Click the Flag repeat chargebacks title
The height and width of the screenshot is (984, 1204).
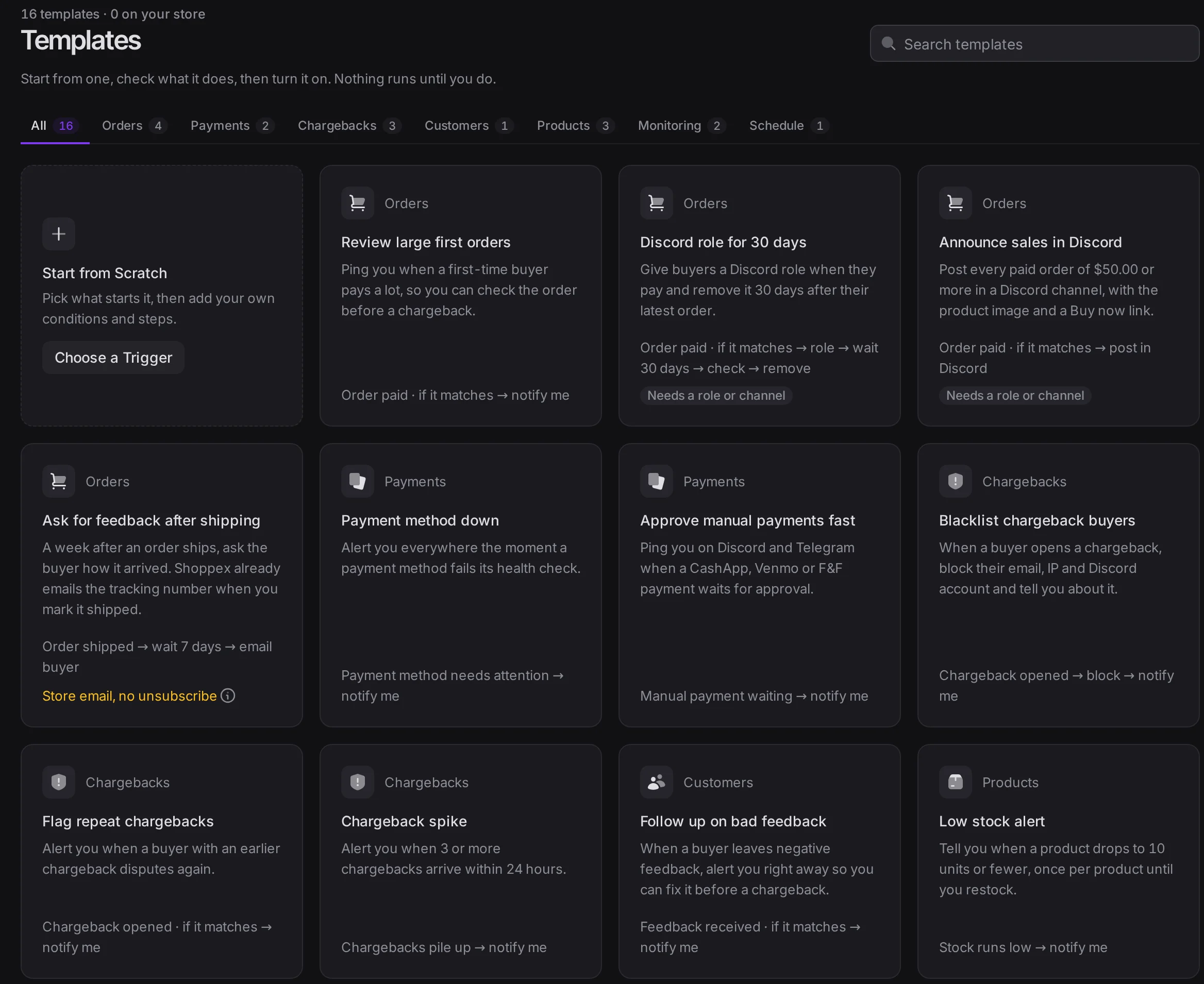128,821
